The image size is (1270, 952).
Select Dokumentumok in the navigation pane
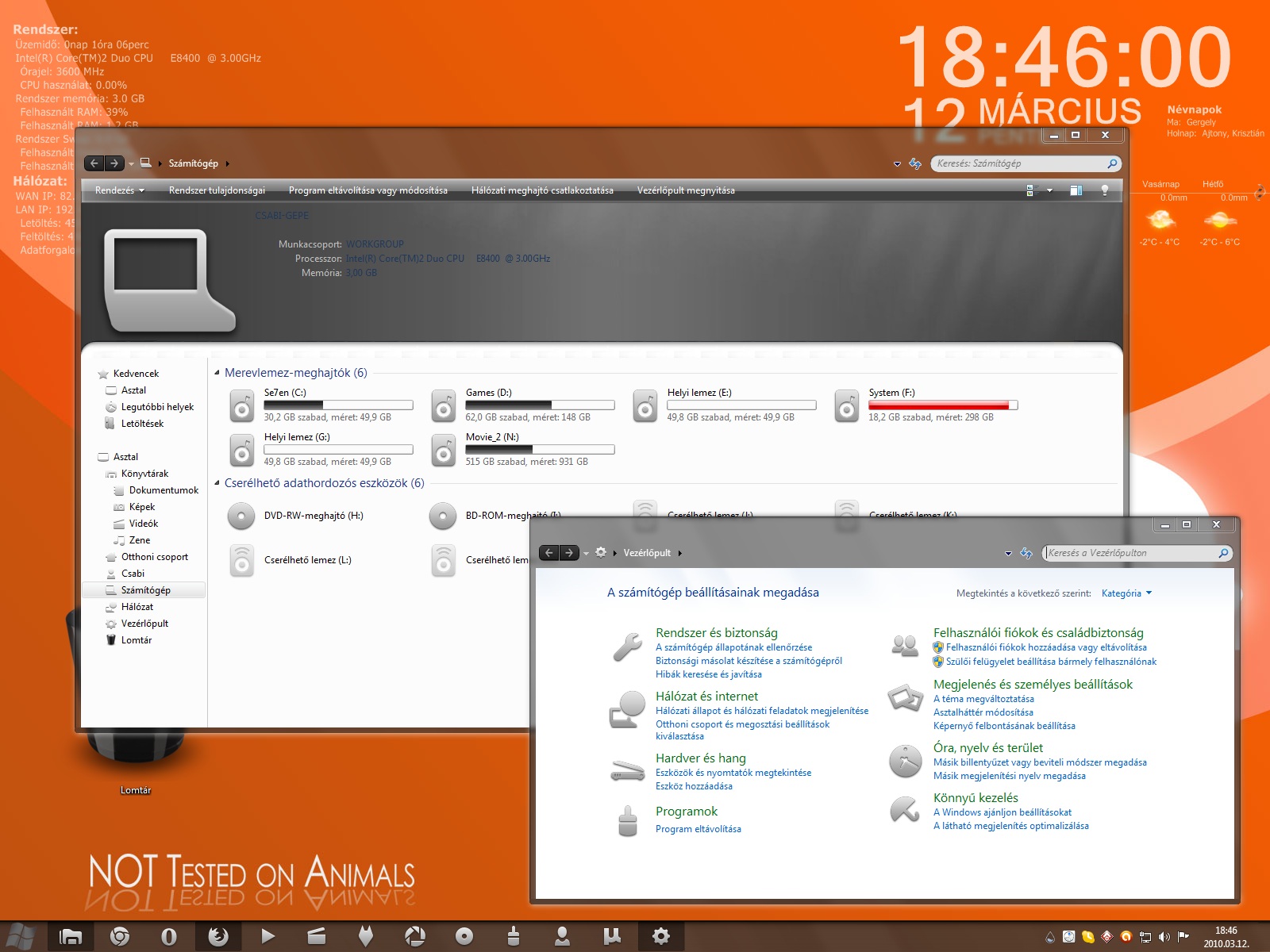(164, 490)
